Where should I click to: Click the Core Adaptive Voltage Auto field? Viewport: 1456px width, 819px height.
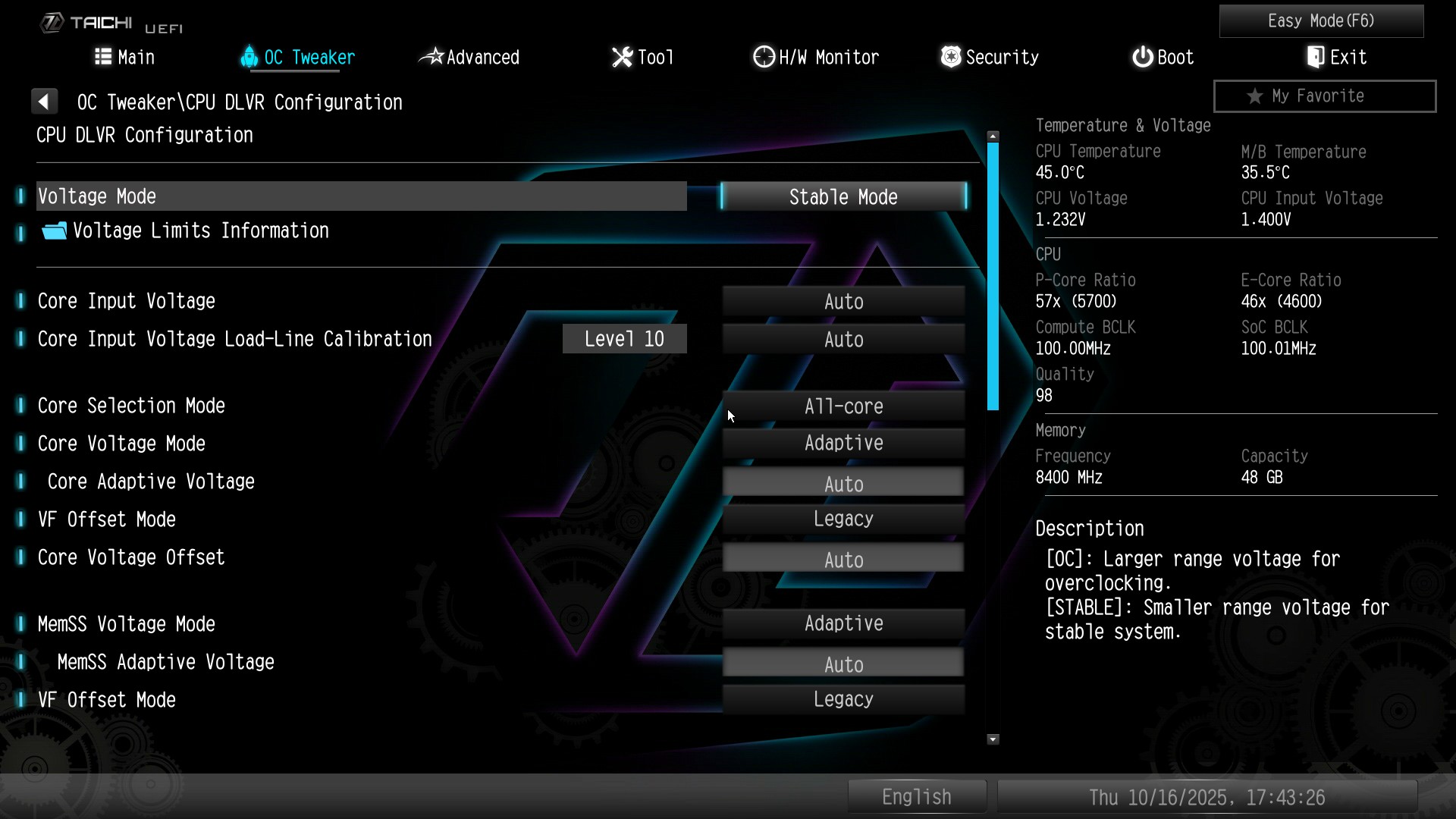point(843,483)
